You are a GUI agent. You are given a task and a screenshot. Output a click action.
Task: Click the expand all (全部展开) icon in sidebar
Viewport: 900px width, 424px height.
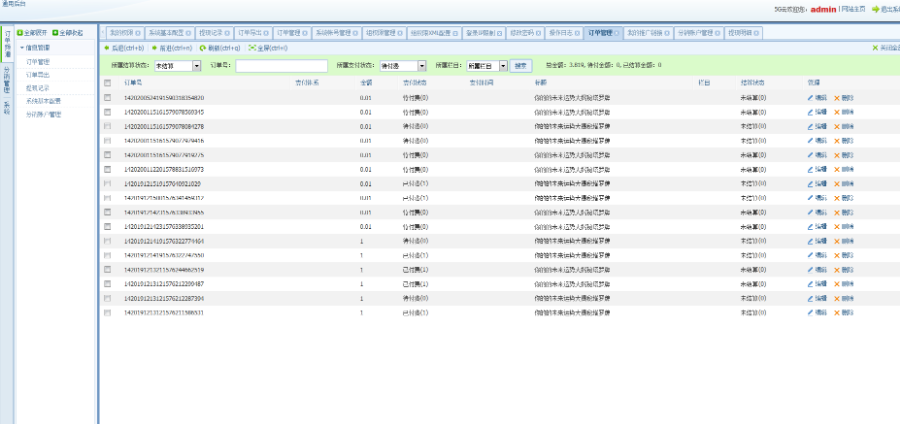20,33
